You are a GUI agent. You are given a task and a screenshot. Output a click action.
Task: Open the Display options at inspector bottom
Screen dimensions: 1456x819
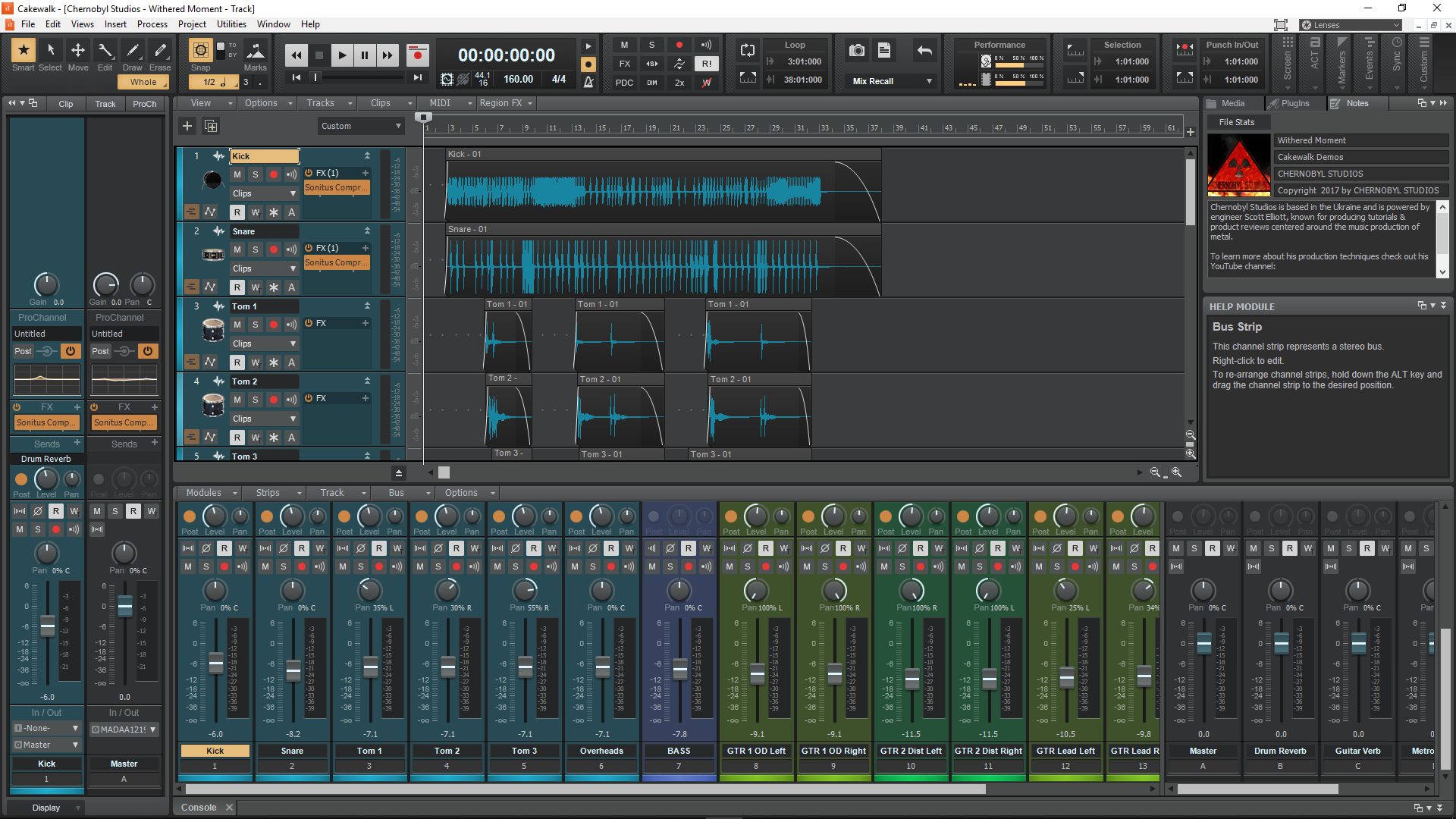[46, 808]
